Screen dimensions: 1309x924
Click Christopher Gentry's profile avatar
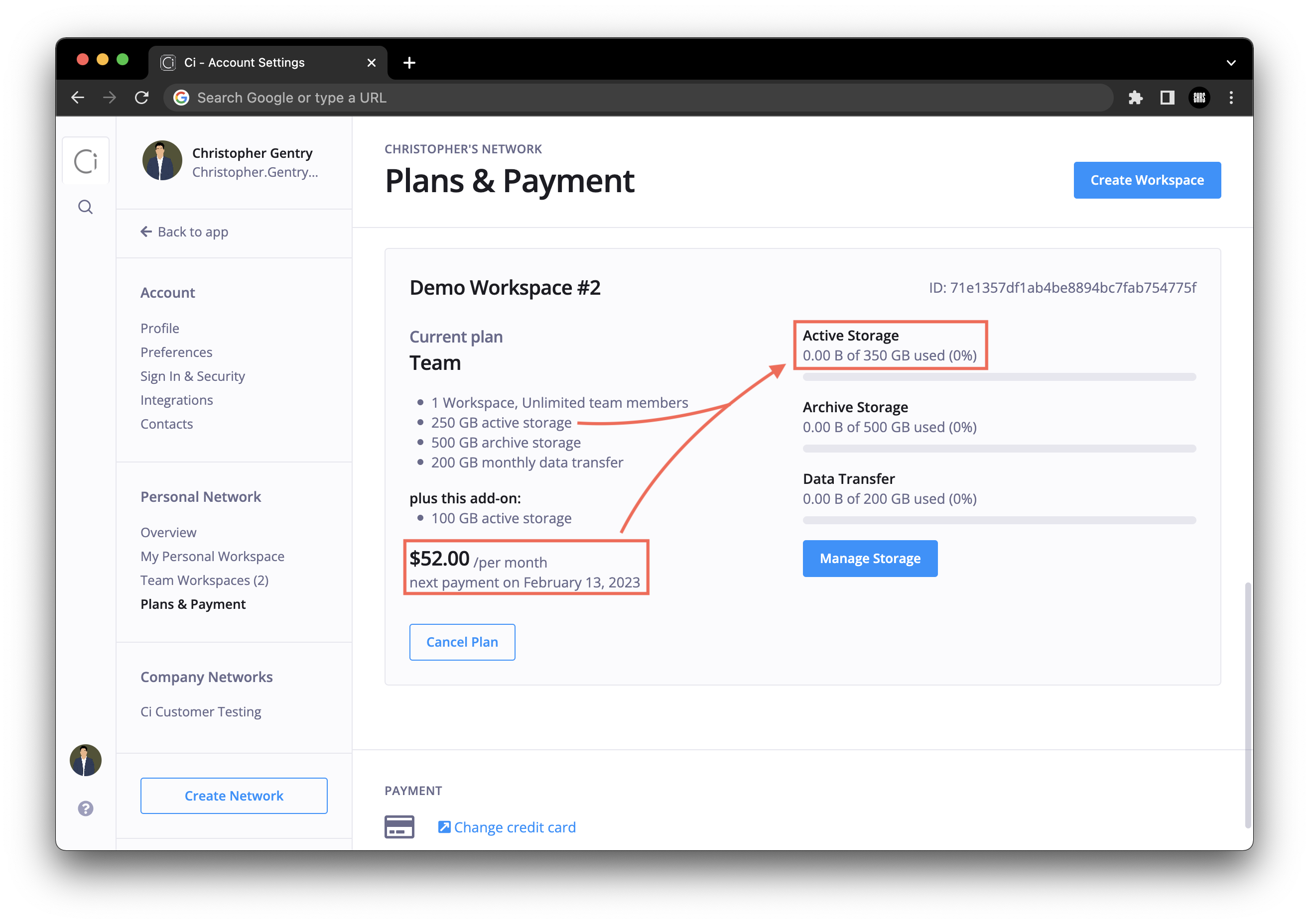pyautogui.click(x=162, y=161)
